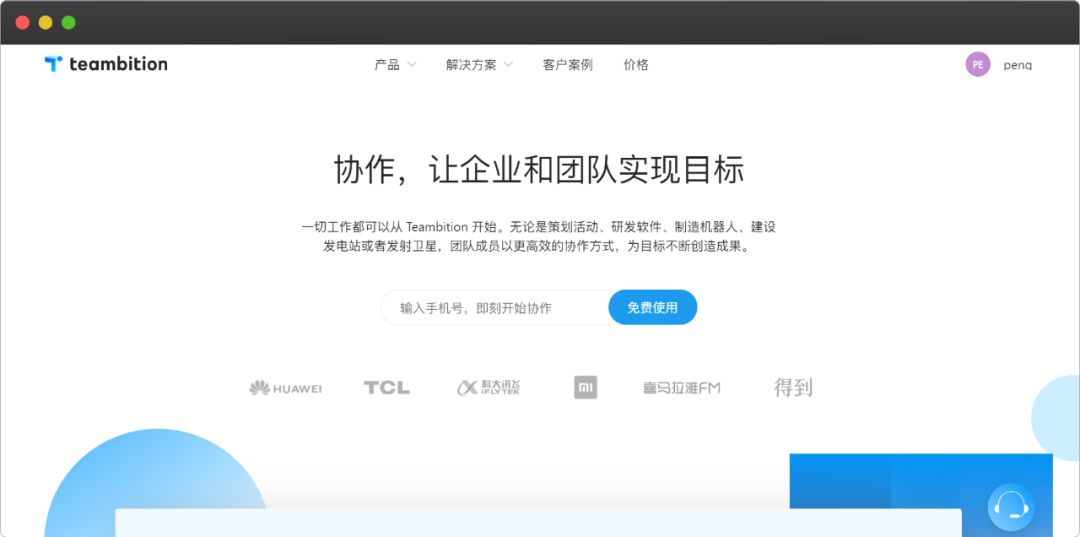Image resolution: width=1080 pixels, height=537 pixels.
Task: Click the headline 协作，让企业和团队实现目标
Action: pos(539,171)
